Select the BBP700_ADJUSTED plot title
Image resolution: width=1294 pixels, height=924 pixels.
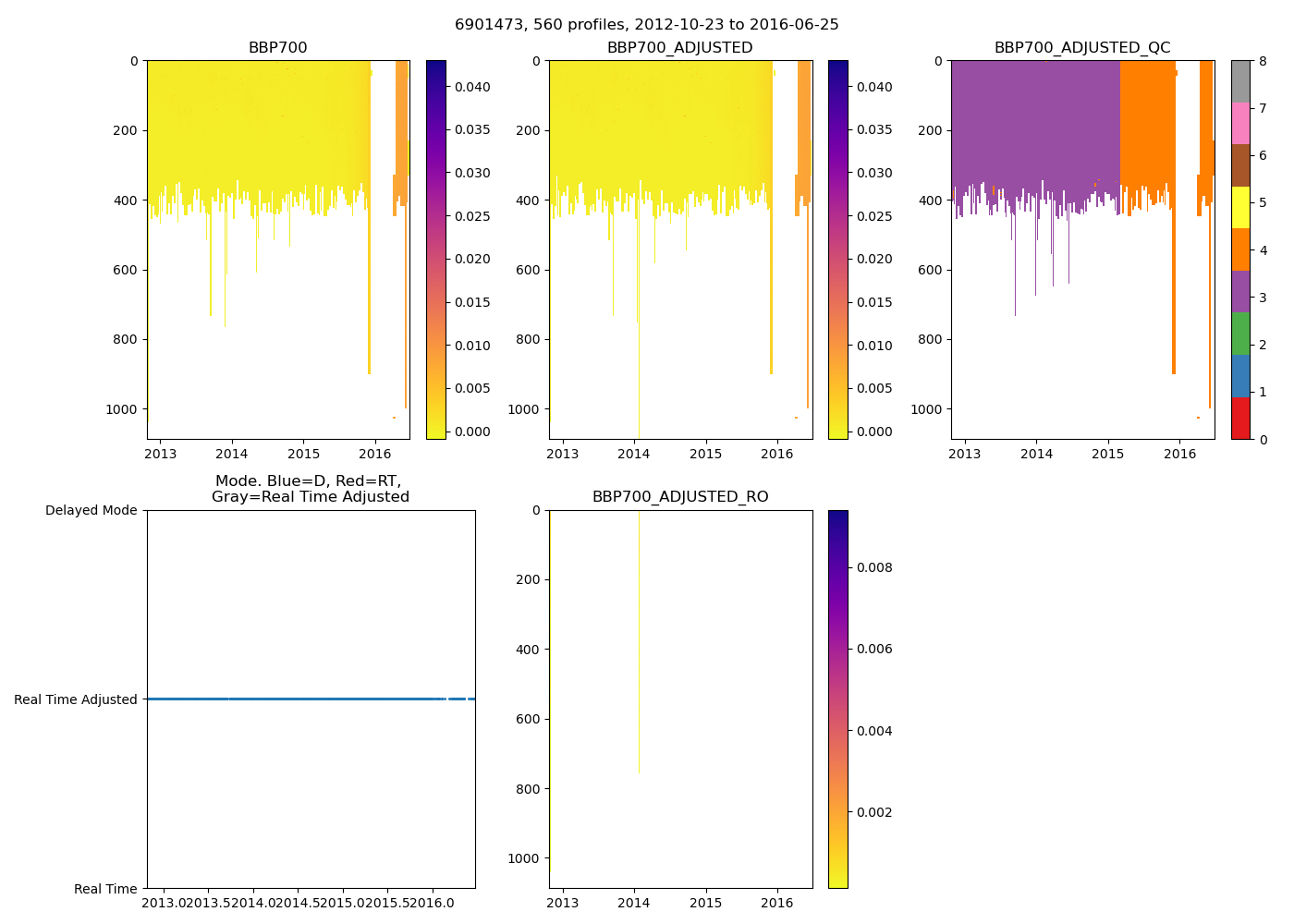point(679,48)
